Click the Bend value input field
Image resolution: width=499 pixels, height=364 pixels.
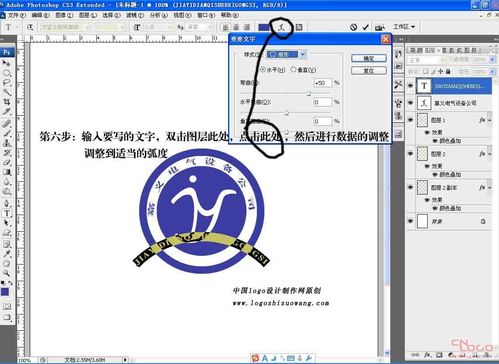[x=323, y=83]
